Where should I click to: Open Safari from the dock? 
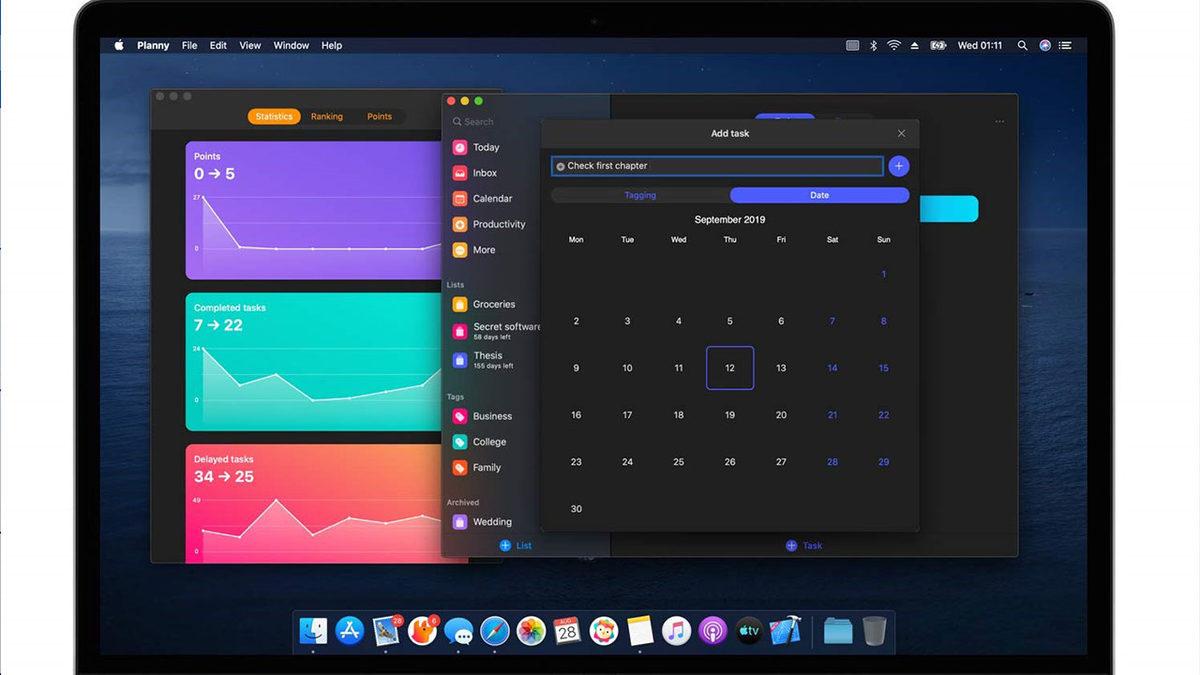coord(495,631)
